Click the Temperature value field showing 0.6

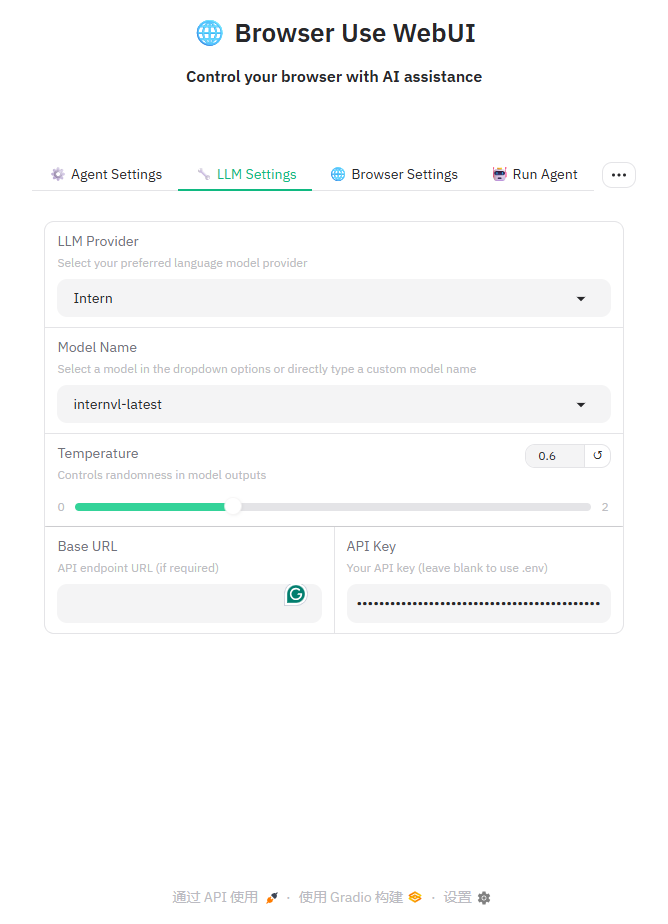(554, 456)
